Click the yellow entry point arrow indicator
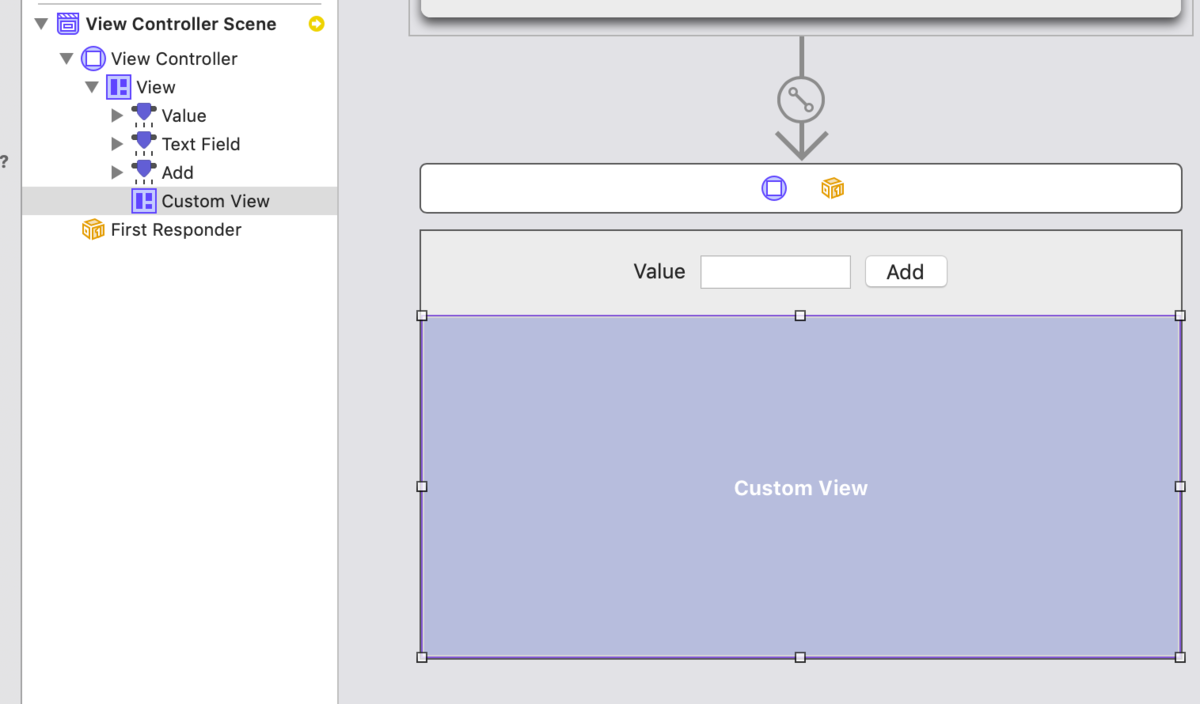1200x704 pixels. click(x=316, y=24)
